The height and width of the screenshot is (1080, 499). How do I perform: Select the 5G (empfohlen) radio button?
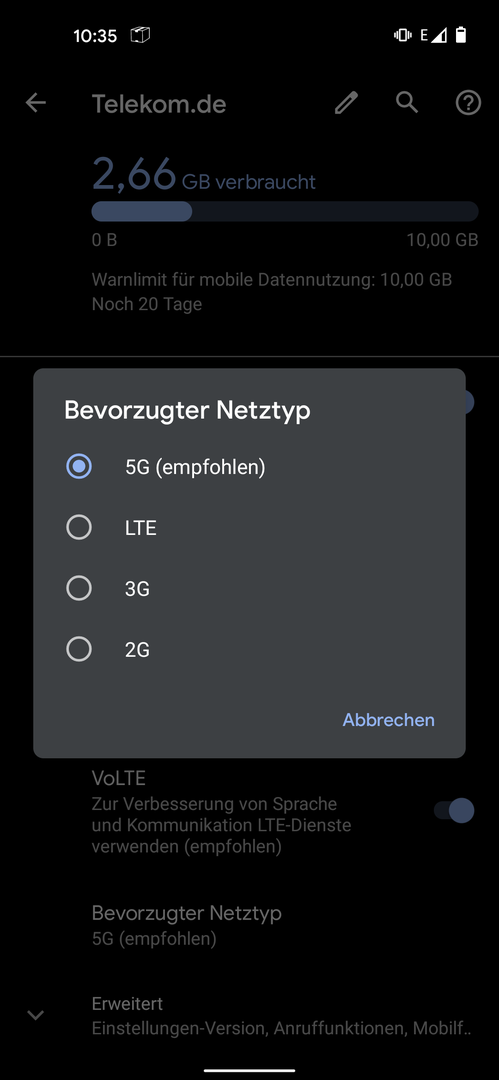pos(79,467)
